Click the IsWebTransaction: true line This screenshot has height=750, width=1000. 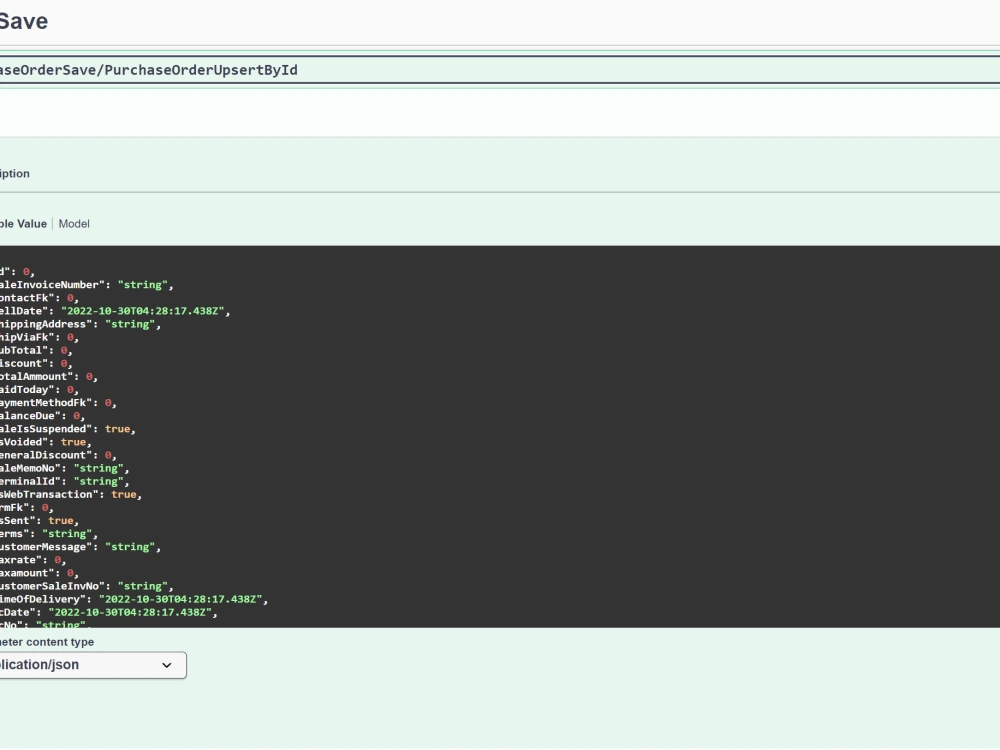pyautogui.click(x=71, y=494)
